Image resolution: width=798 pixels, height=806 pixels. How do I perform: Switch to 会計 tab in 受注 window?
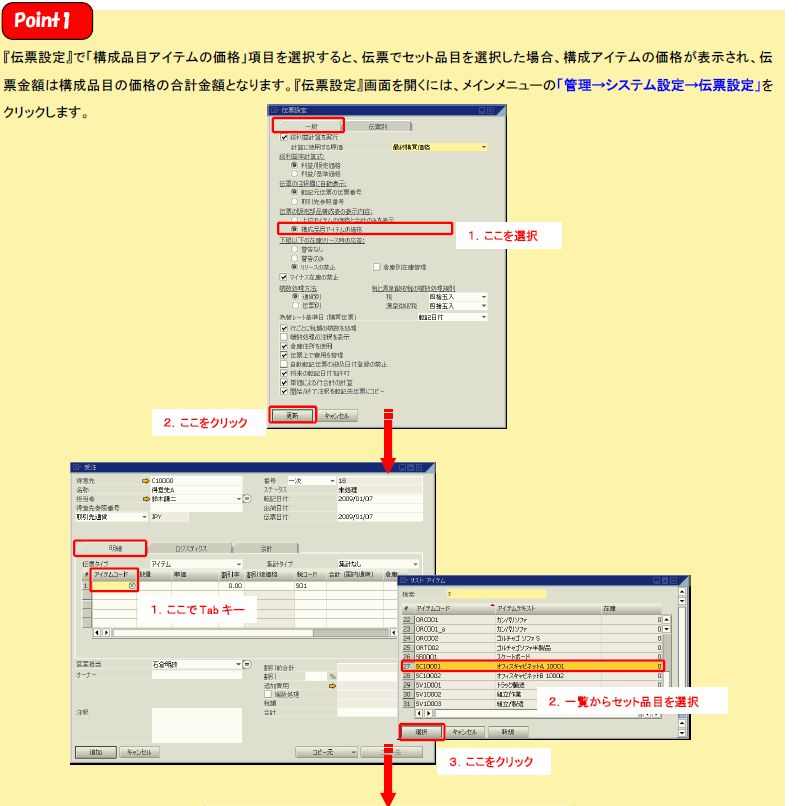click(x=266, y=548)
